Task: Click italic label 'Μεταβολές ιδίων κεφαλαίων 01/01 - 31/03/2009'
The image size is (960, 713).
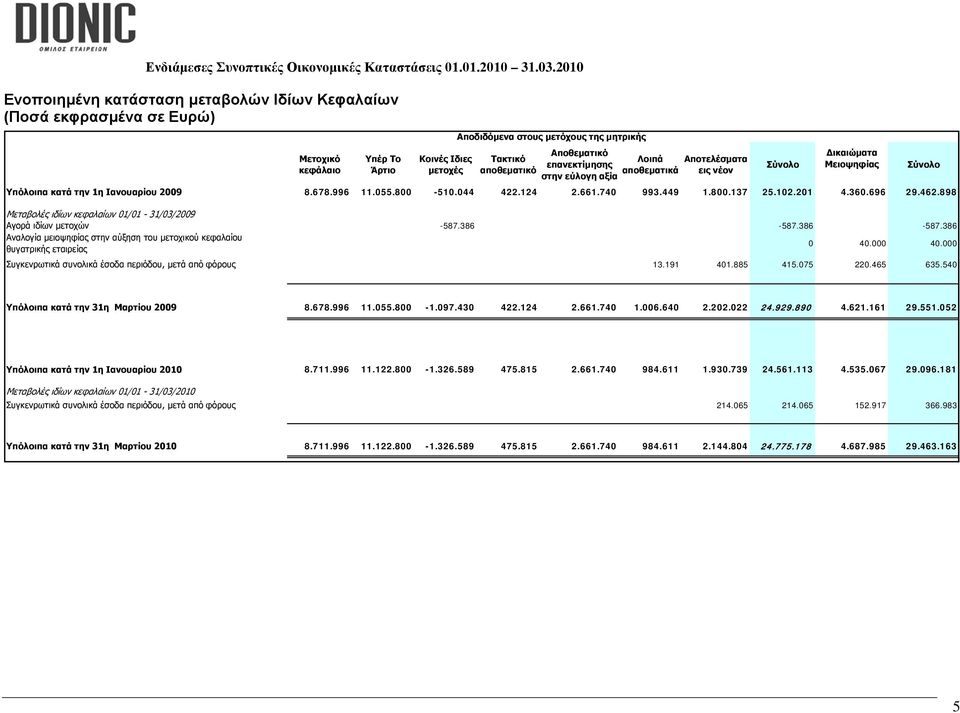Action: tap(100, 214)
